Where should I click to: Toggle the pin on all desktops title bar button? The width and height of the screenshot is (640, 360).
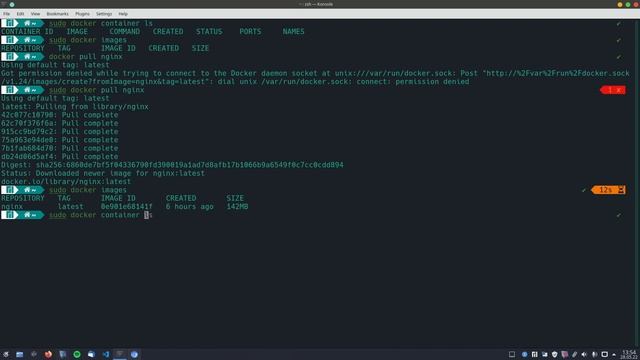(12, 4)
